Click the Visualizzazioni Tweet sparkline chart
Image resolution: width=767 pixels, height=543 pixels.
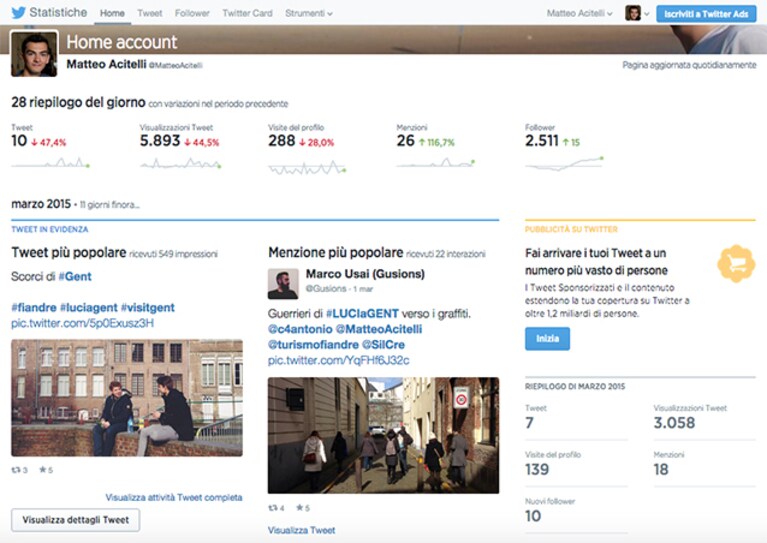180,163
